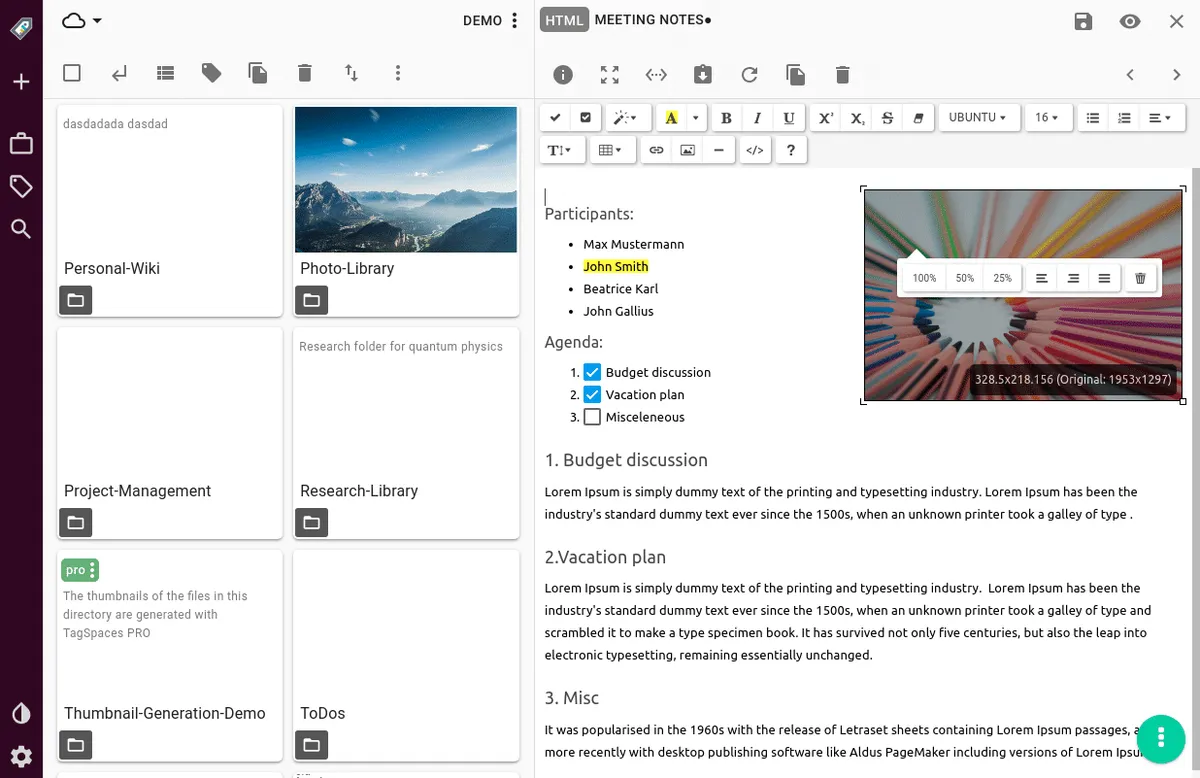Click the save file icon
The height and width of the screenshot is (778, 1200).
tap(1083, 21)
